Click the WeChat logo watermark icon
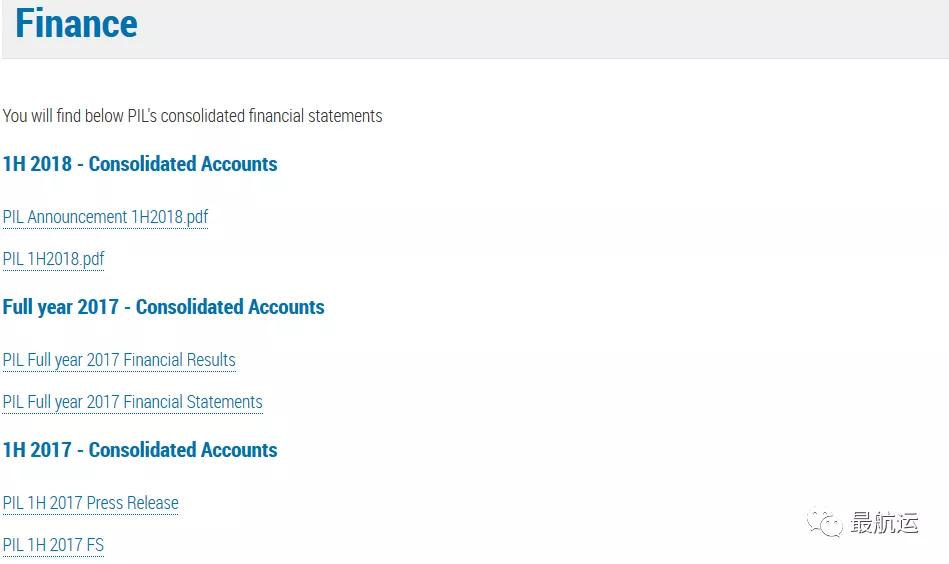Viewport: 949px width, 564px height. [x=824, y=523]
